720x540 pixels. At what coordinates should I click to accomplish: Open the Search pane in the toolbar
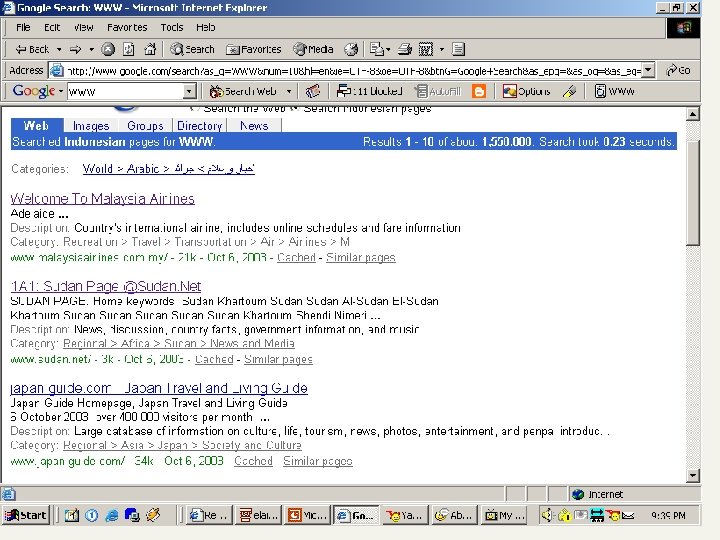coord(192,49)
